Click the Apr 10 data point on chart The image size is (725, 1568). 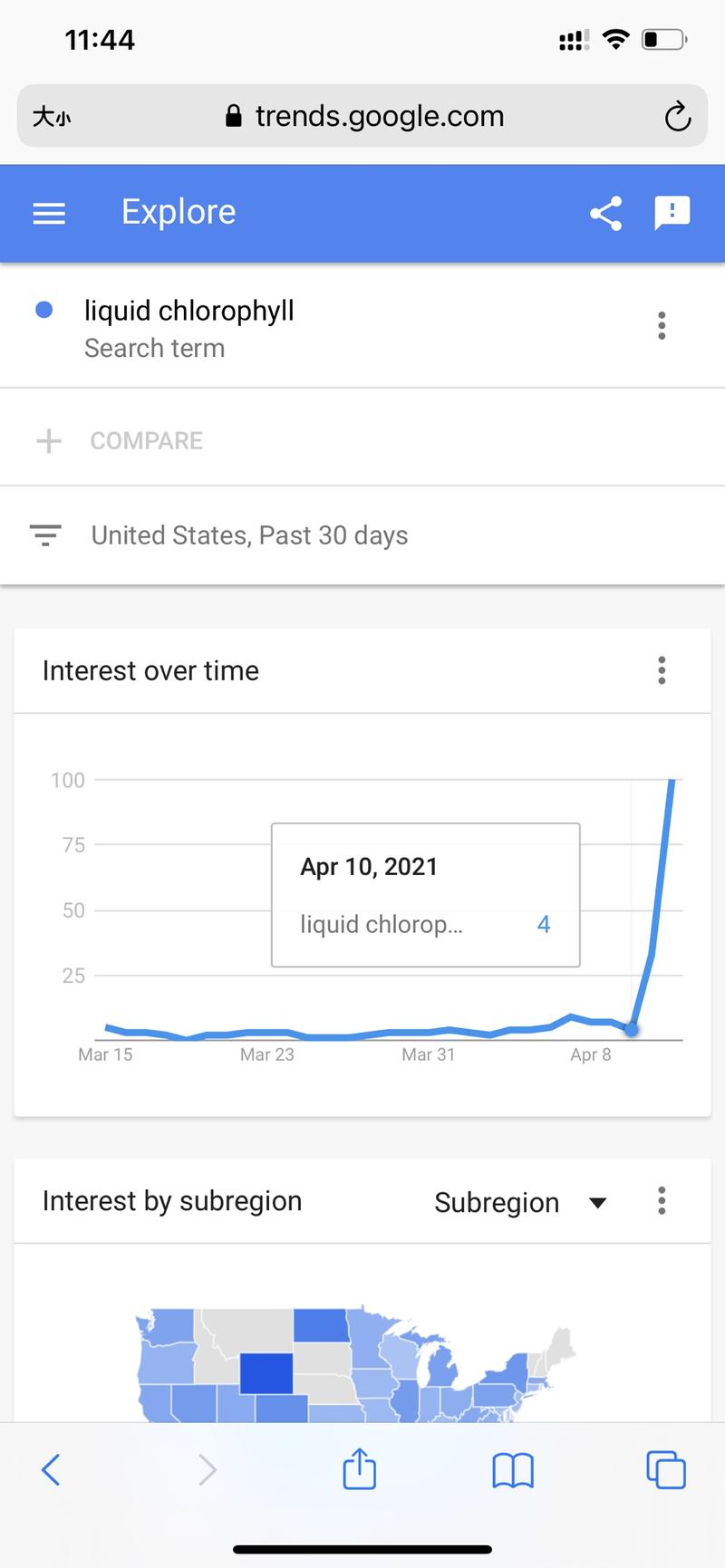point(632,1029)
